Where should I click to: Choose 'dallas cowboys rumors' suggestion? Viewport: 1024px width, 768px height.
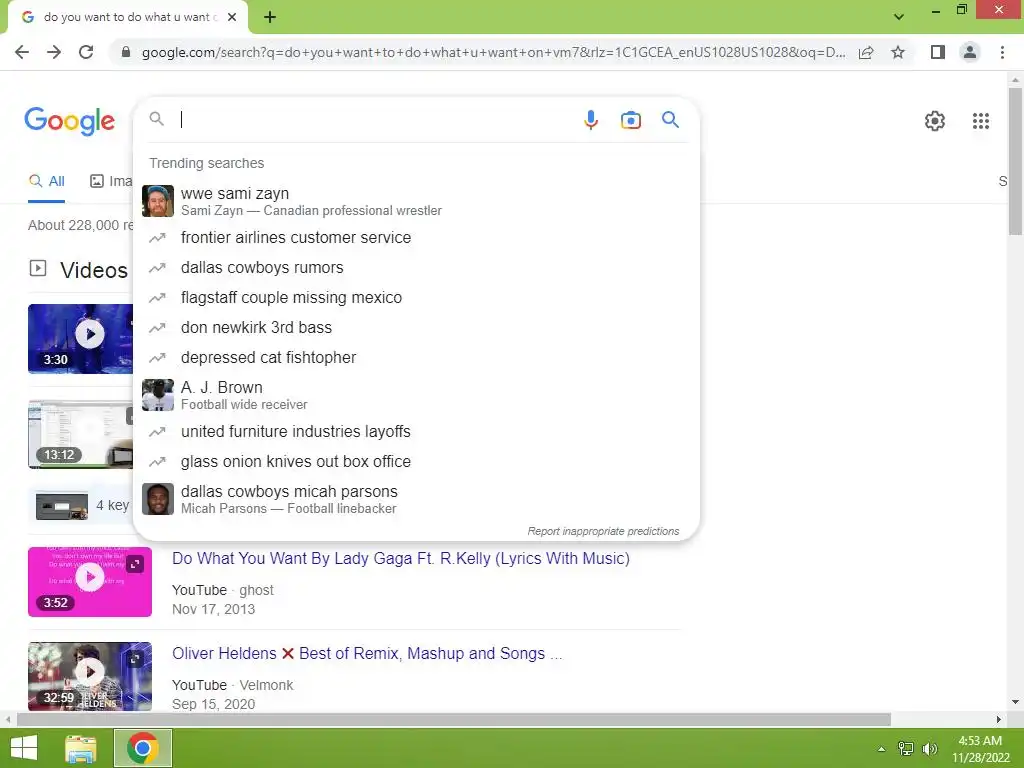[416, 268]
